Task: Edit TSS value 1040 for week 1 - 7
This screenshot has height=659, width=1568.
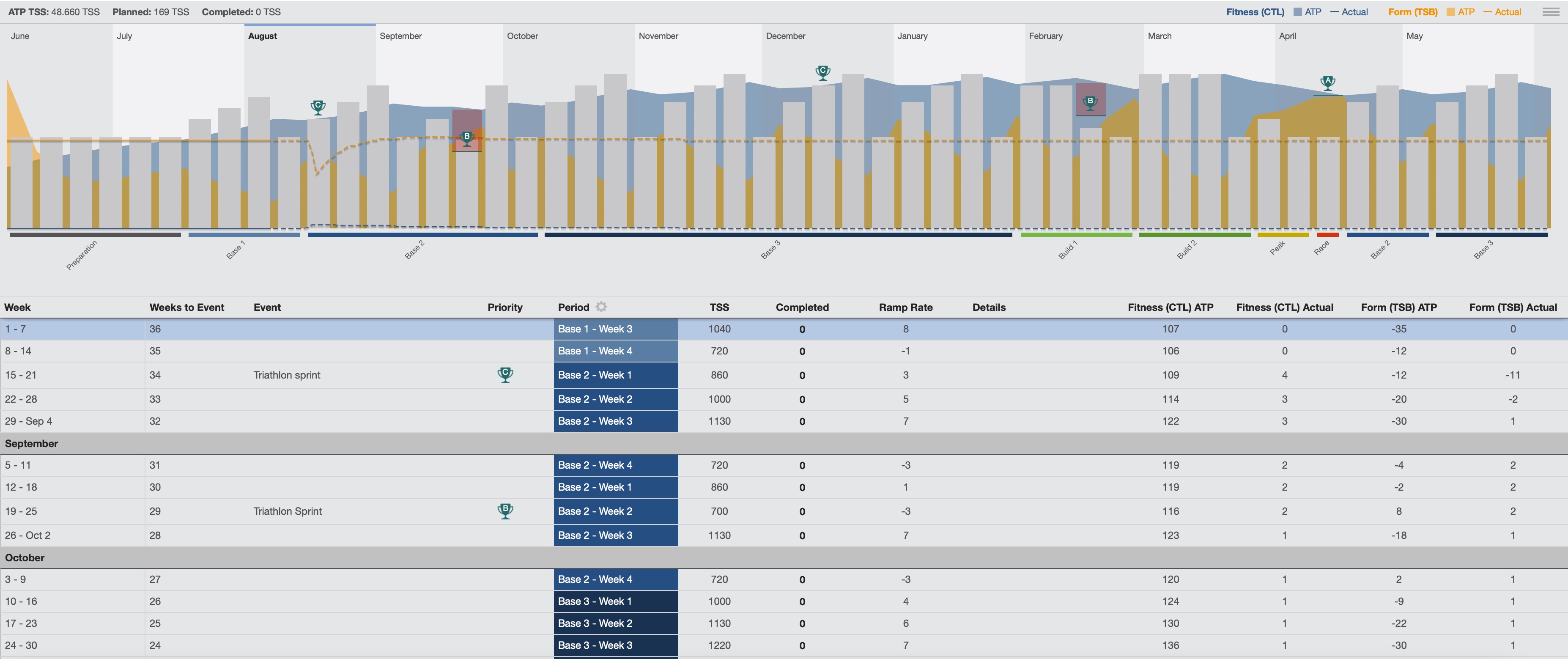Action: [719, 329]
